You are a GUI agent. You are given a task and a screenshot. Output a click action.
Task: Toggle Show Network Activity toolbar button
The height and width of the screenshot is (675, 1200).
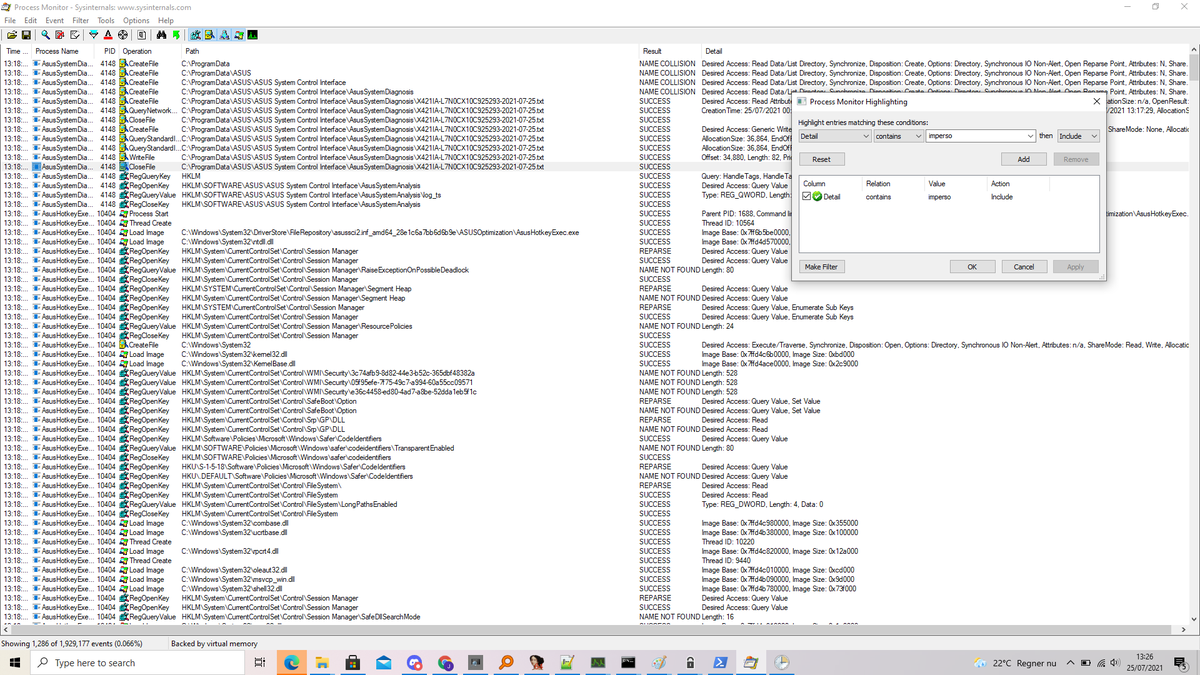224,35
